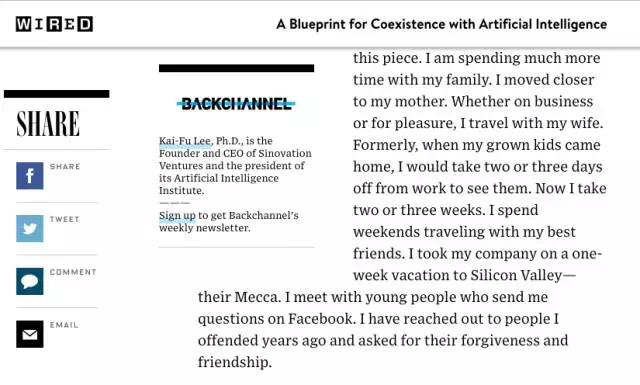Click the Twitter bird icon
Viewport: 640px width, 385px height.
(x=30, y=229)
